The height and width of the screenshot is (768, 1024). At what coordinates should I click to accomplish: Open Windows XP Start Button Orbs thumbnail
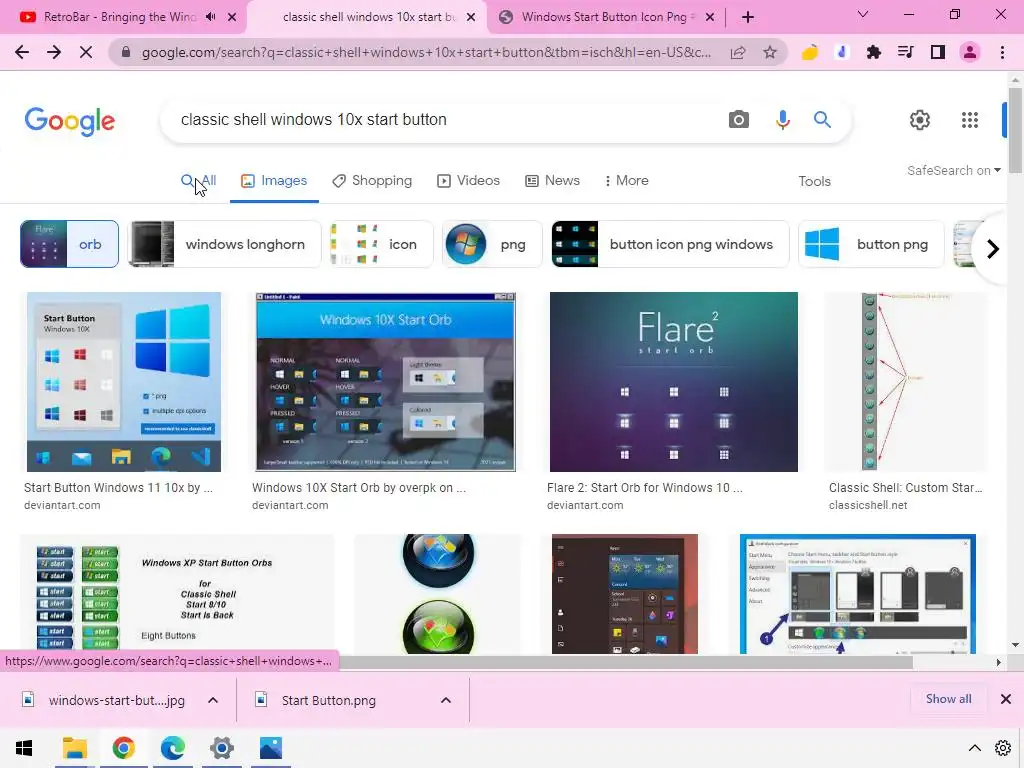tap(176, 594)
